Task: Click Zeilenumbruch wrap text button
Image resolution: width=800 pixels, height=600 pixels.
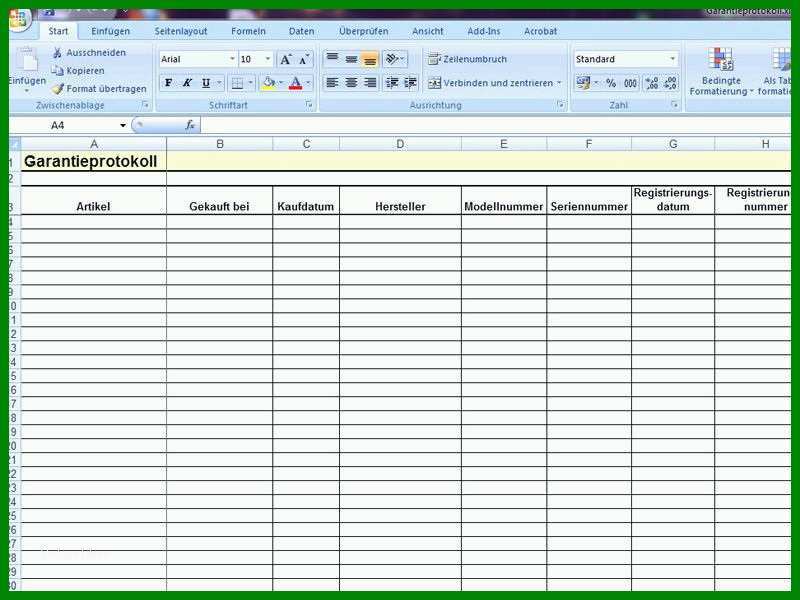Action: 467,59
